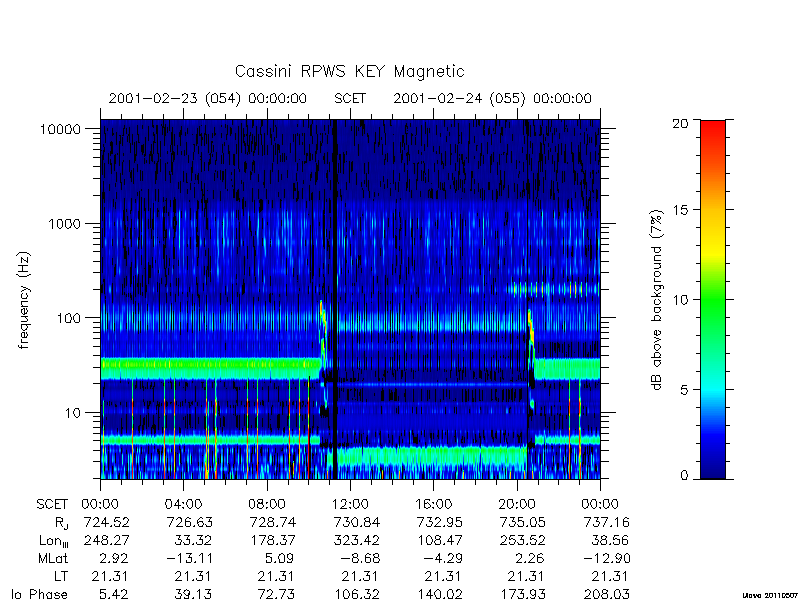The image size is (800, 600).
Task: Click the 16:00 time tick label
Action: [x=433, y=505]
